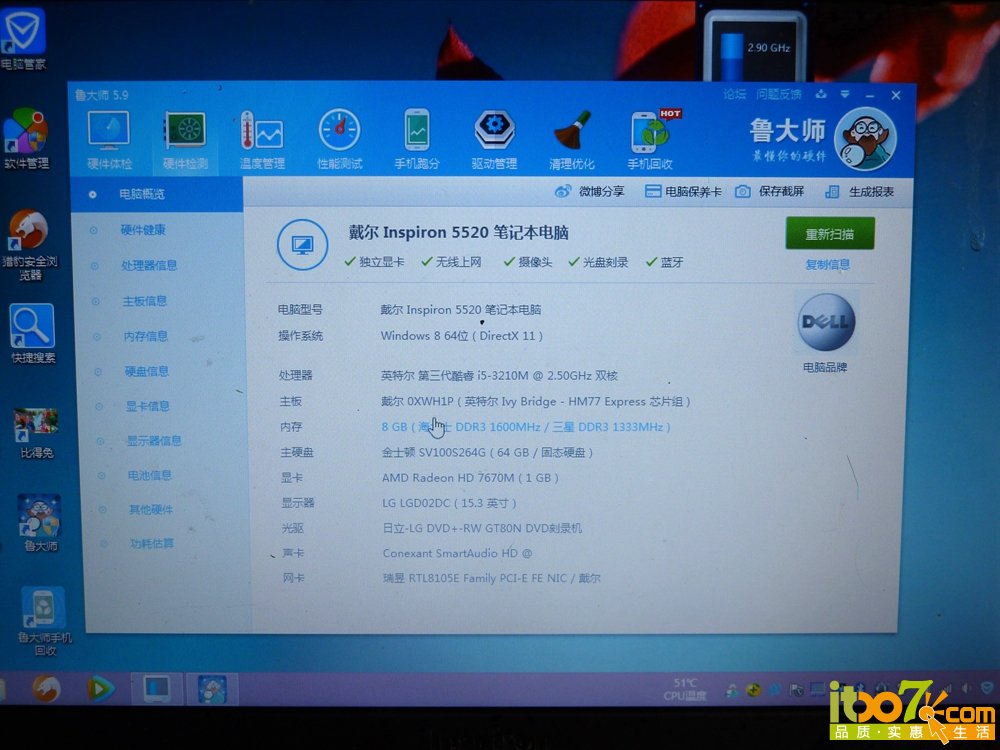Click the Windows 8 64位 operating system value

(x=462, y=335)
